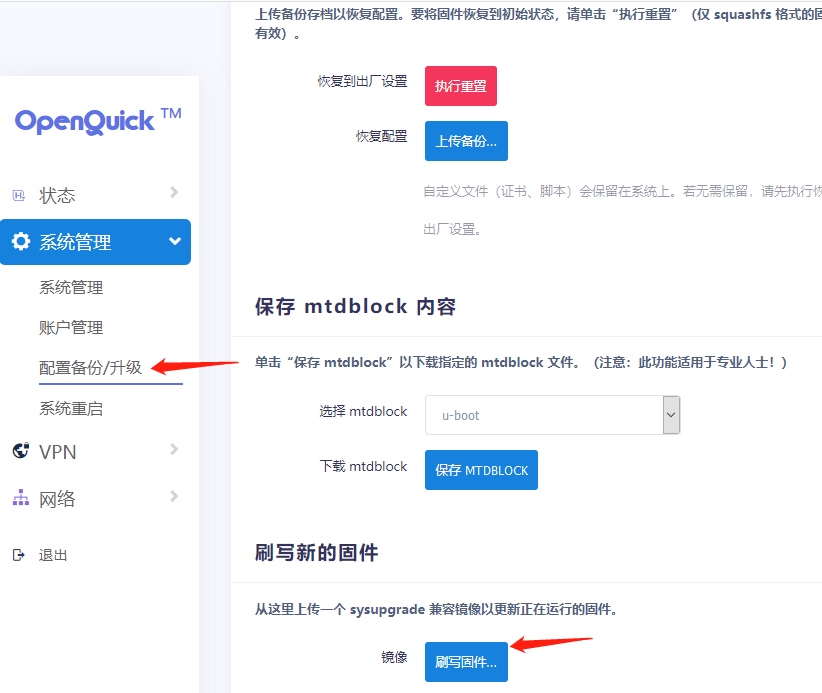This screenshot has width=822, height=693.
Task: Go to 账户管理 page
Action: [71, 328]
